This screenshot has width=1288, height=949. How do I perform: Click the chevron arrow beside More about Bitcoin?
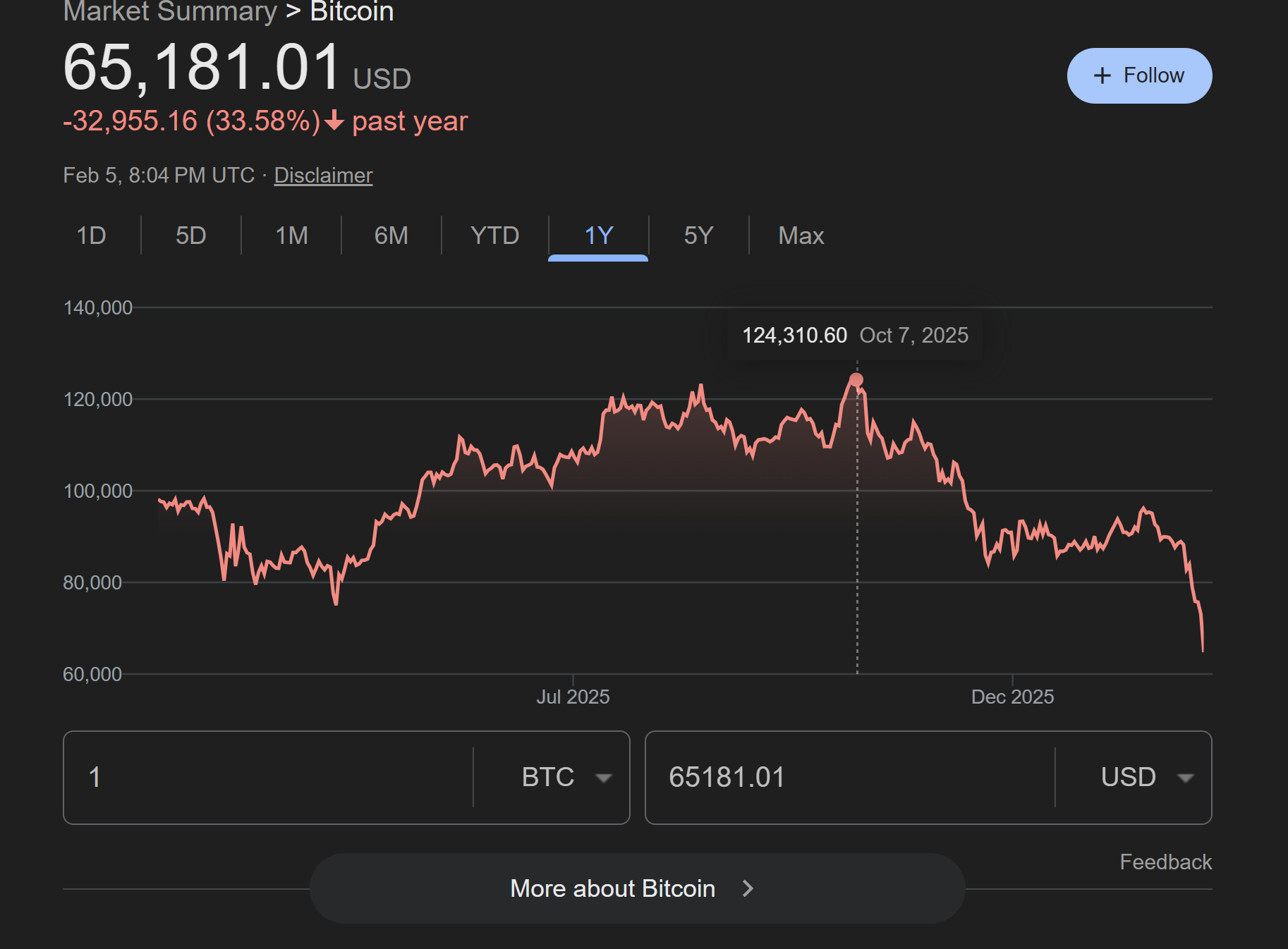point(748,888)
